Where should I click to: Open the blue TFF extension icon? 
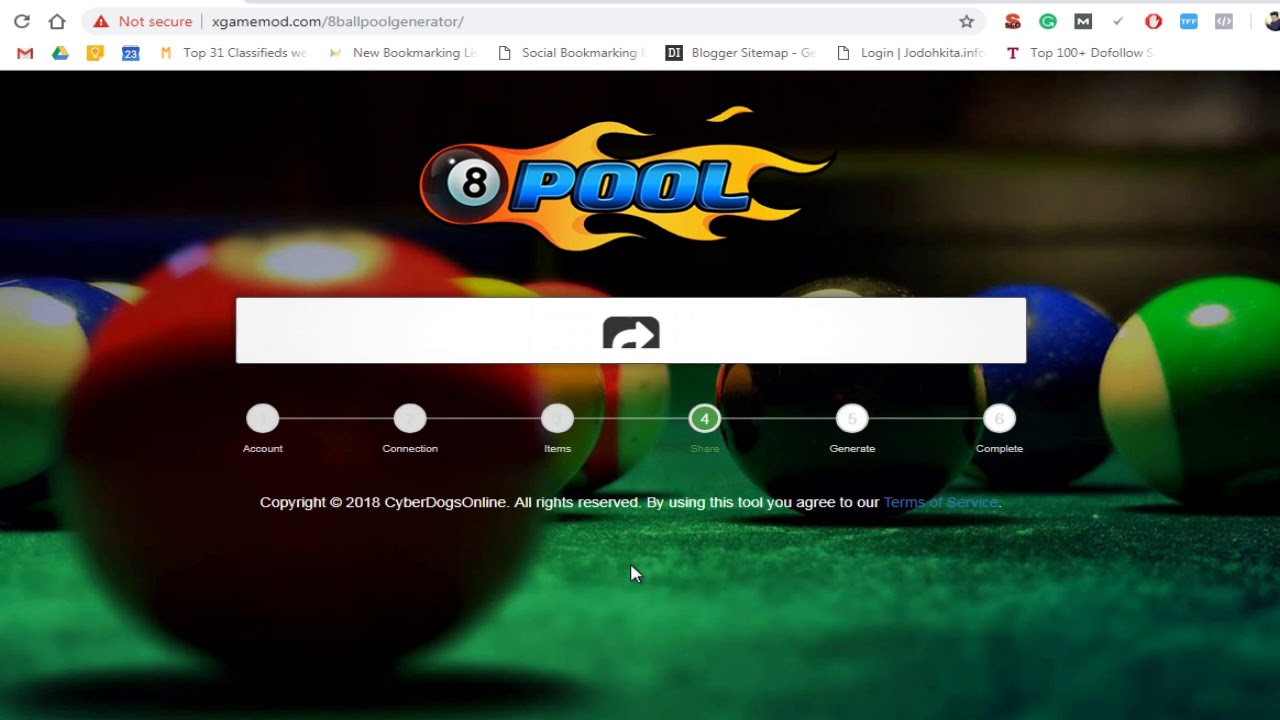coord(1188,21)
